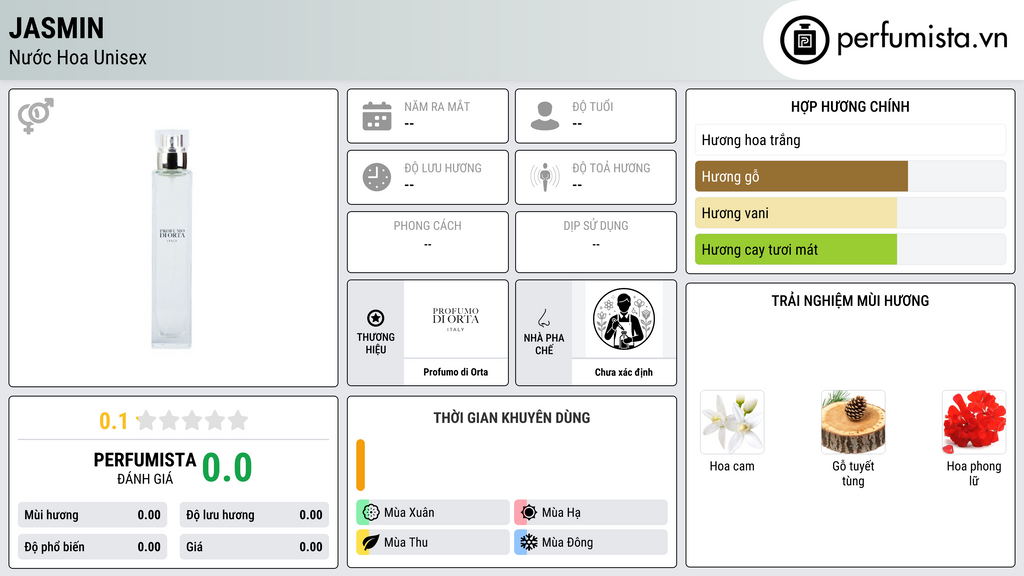
Task: Open the Profumo di Orta brand logo
Action: coord(456,319)
